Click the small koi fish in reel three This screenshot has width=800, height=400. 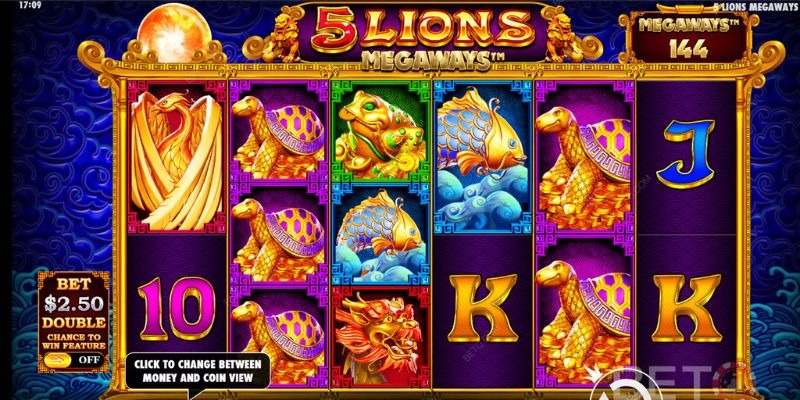[381, 234]
